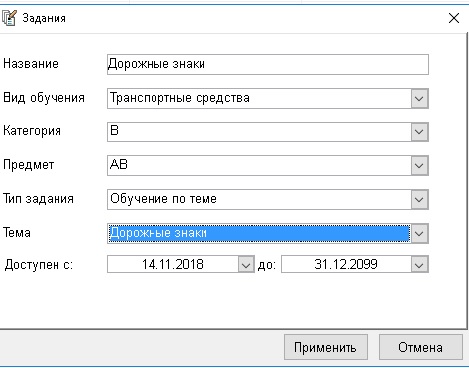Screen dimensions: 469x368
Task: Close the Задания dialog
Action: point(454,18)
